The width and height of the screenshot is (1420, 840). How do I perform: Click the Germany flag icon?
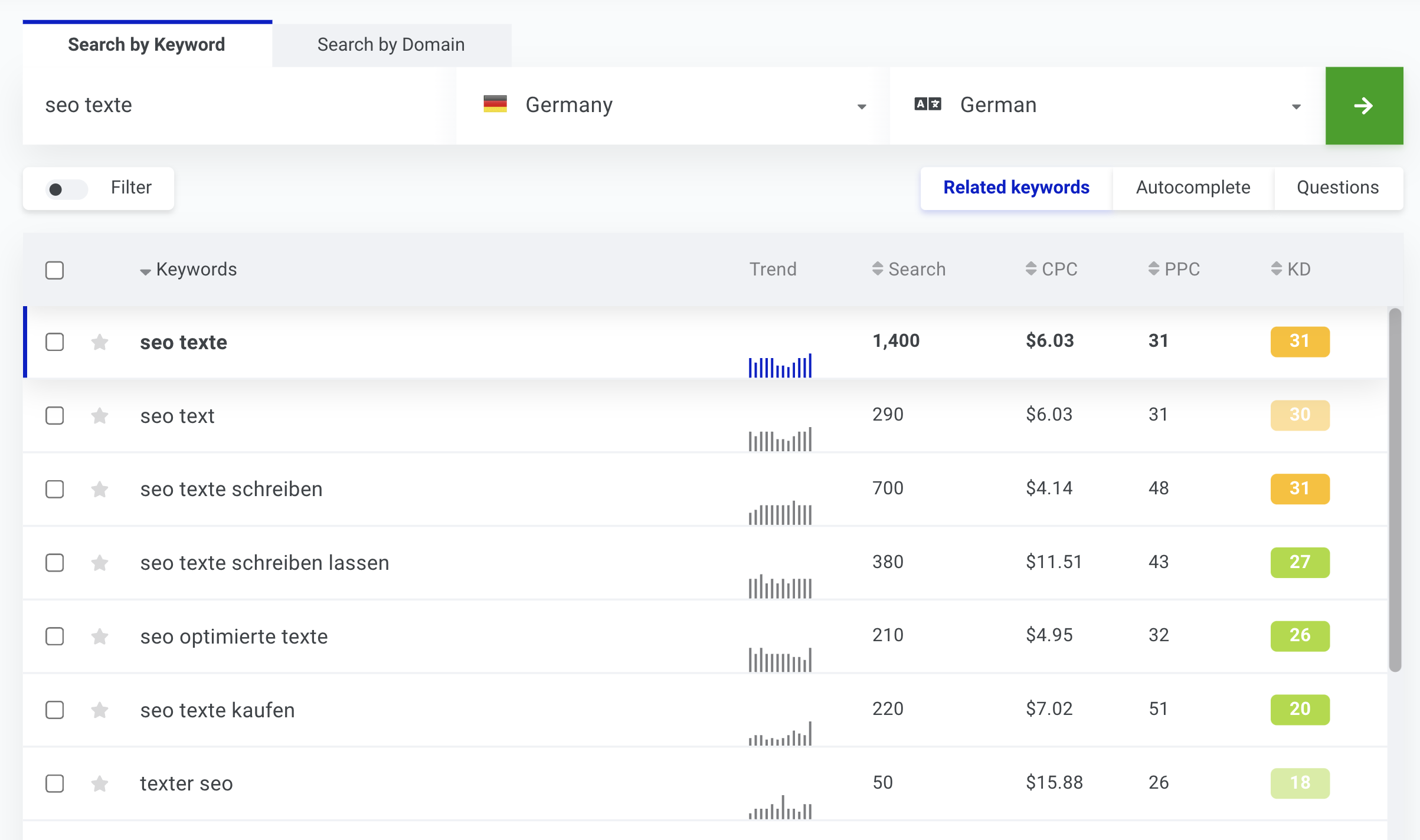pos(495,104)
